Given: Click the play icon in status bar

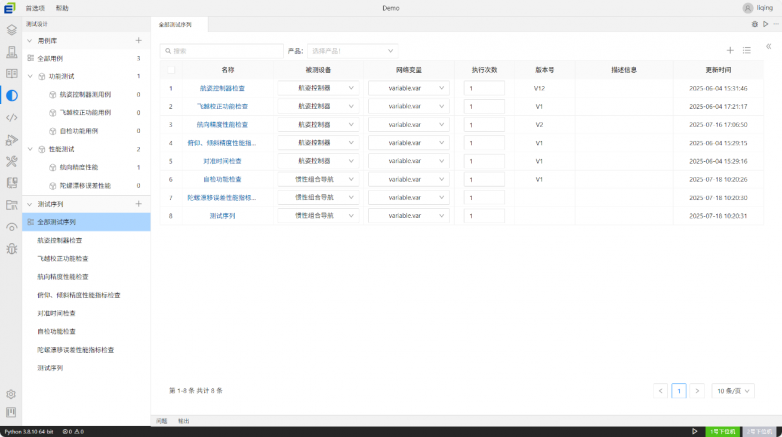Looking at the screenshot, I should (694, 432).
